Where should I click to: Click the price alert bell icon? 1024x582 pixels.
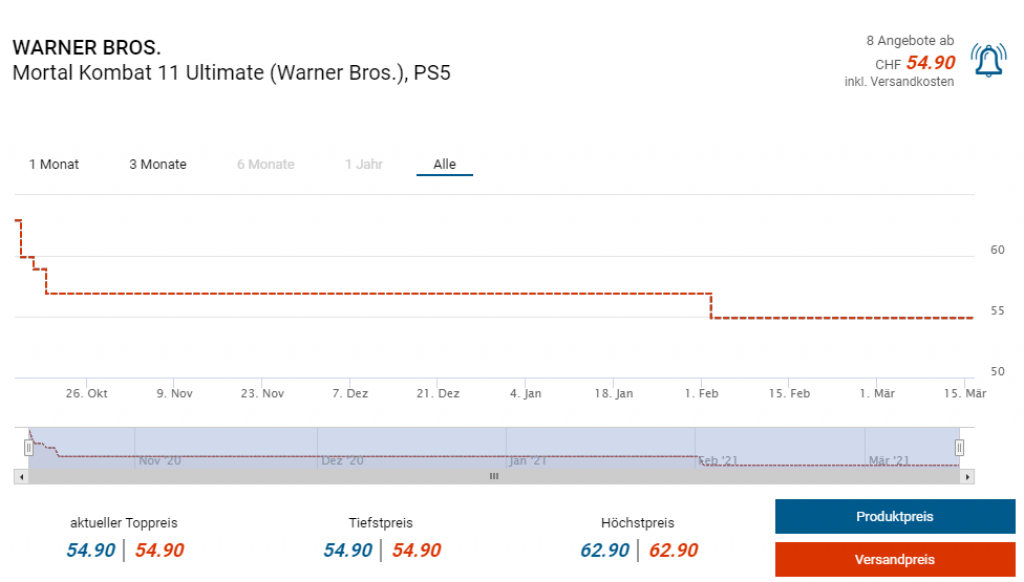pos(989,62)
